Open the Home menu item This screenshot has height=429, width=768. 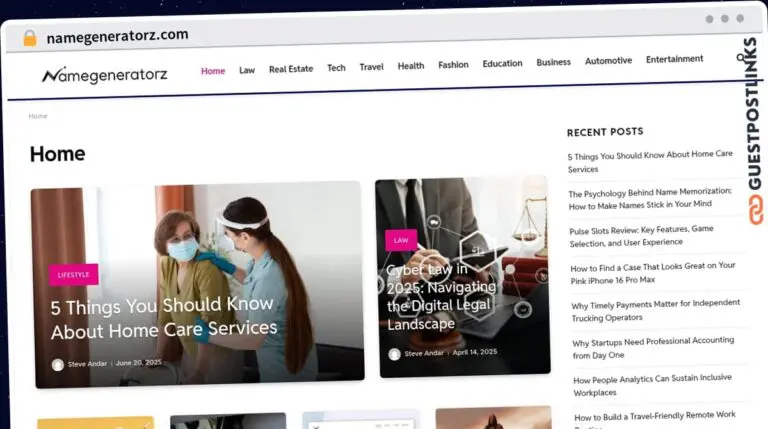(213, 71)
